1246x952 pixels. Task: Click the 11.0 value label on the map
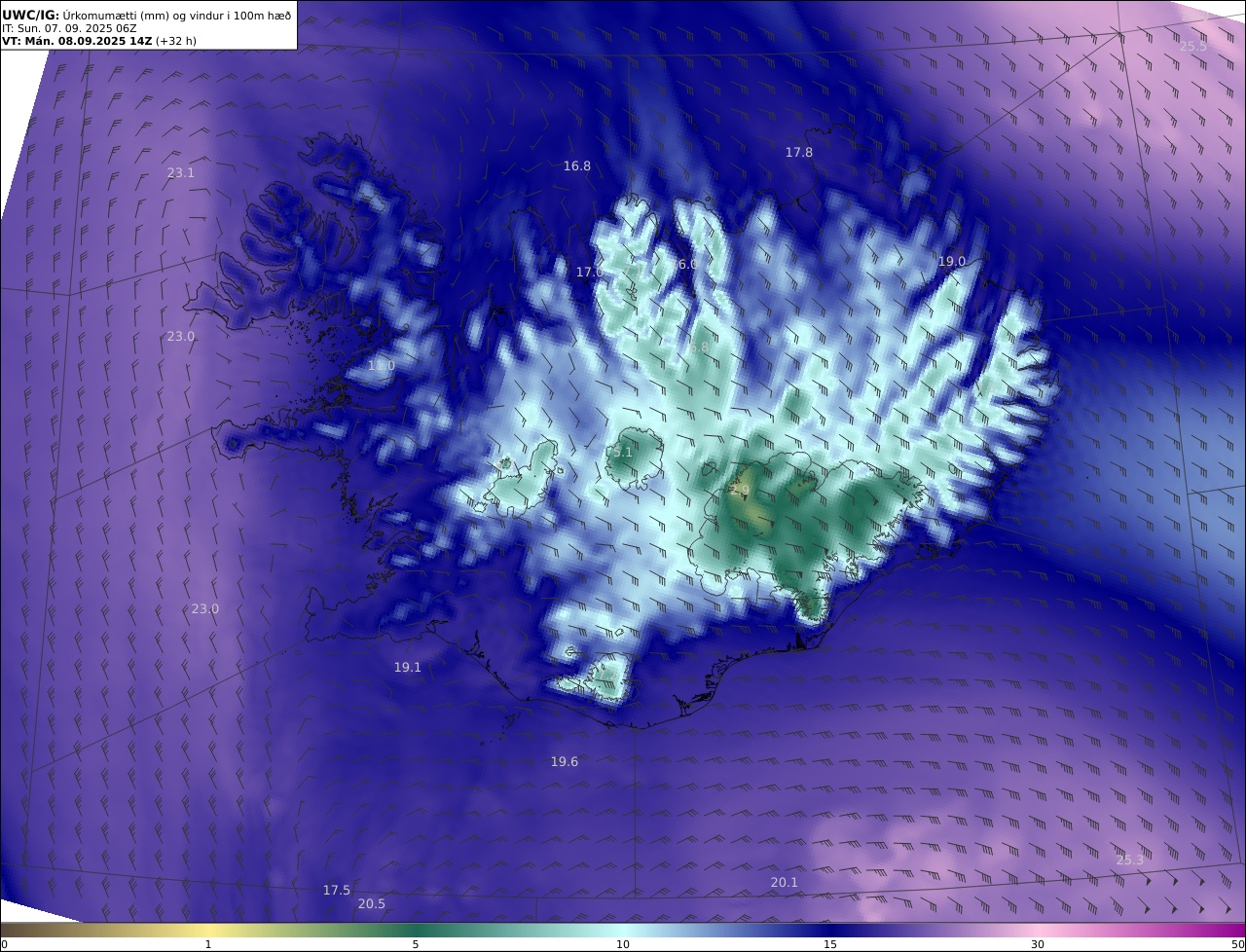click(x=382, y=366)
